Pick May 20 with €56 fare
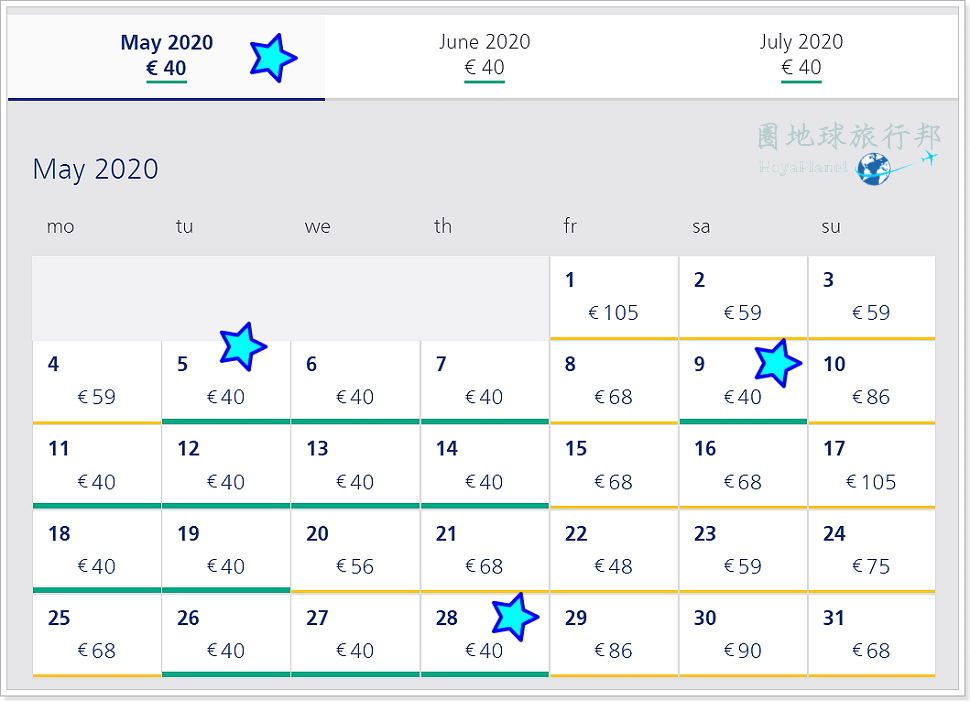This screenshot has width=970, height=701. coord(355,550)
